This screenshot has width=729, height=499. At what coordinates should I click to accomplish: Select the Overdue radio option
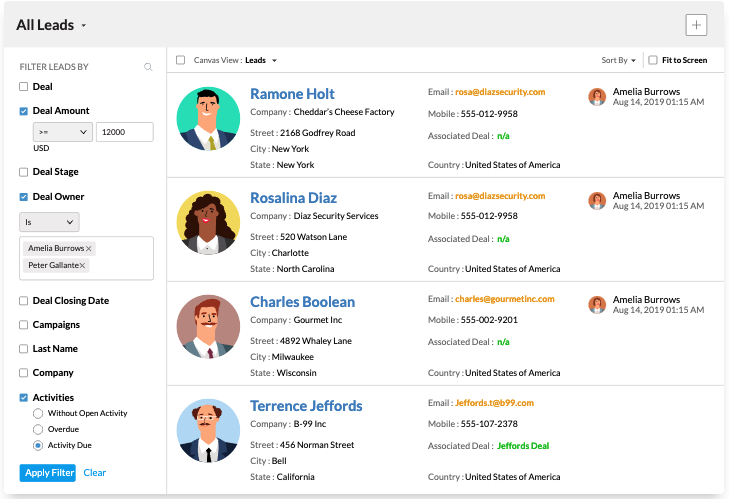point(38,429)
